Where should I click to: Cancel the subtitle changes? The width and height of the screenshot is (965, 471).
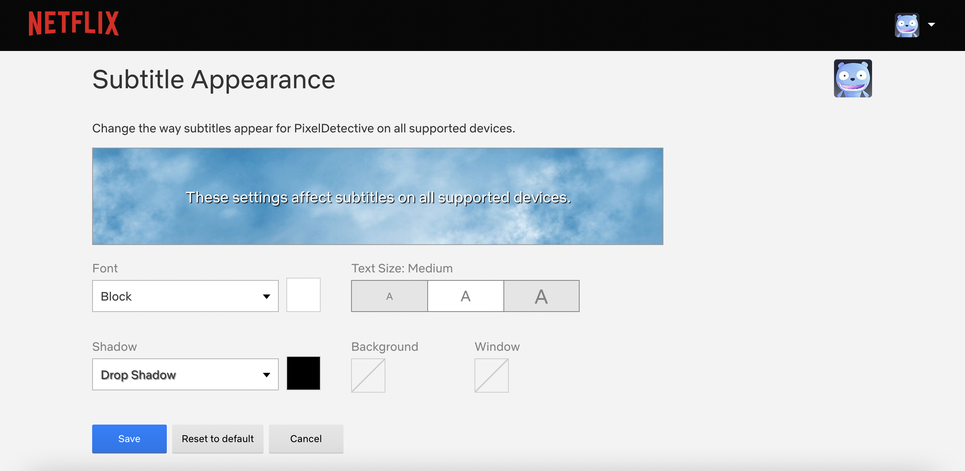coord(306,439)
